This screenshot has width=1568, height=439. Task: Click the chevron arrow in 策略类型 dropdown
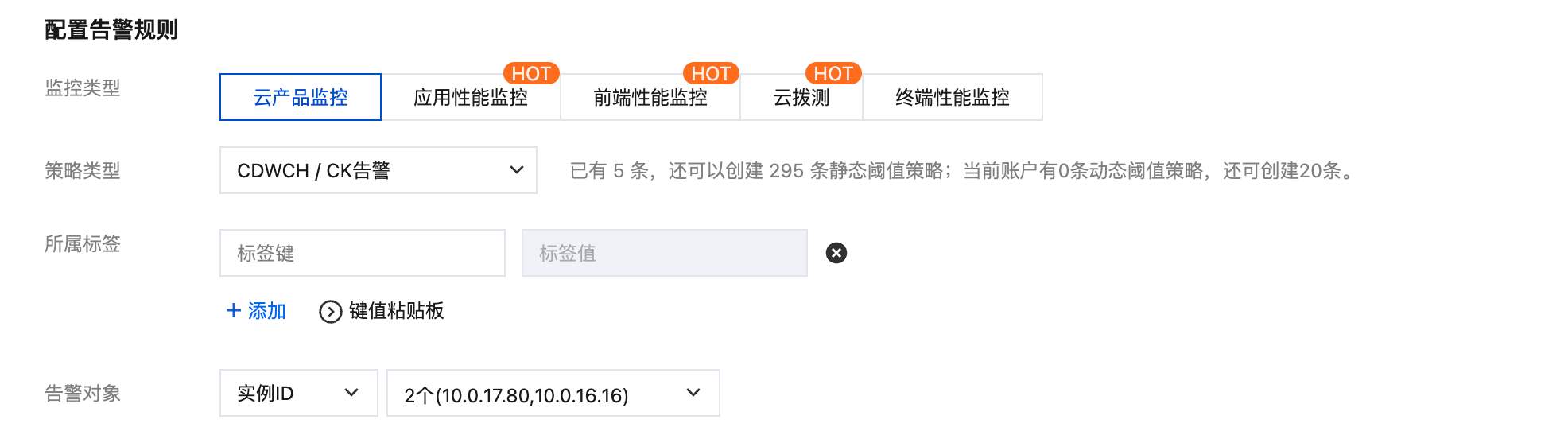tap(517, 170)
